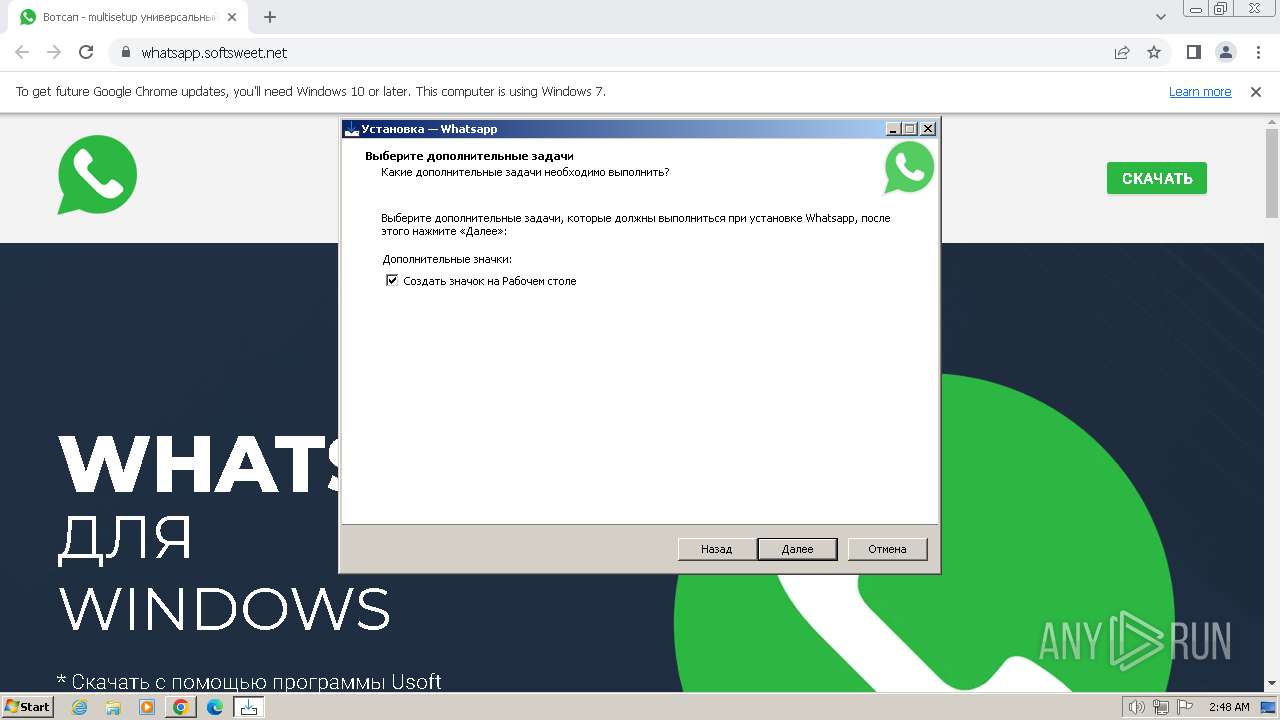Open Microsoft Edge from taskbar
Viewport: 1280px width, 720px height.
pyautogui.click(x=215, y=707)
